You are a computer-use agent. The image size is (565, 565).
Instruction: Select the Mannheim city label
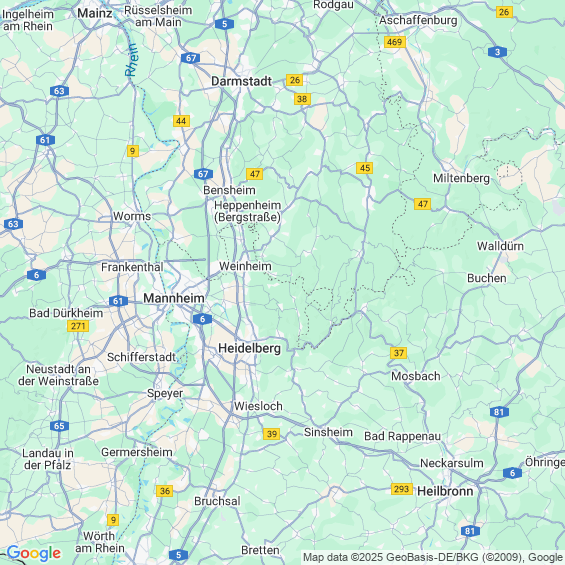[174, 298]
